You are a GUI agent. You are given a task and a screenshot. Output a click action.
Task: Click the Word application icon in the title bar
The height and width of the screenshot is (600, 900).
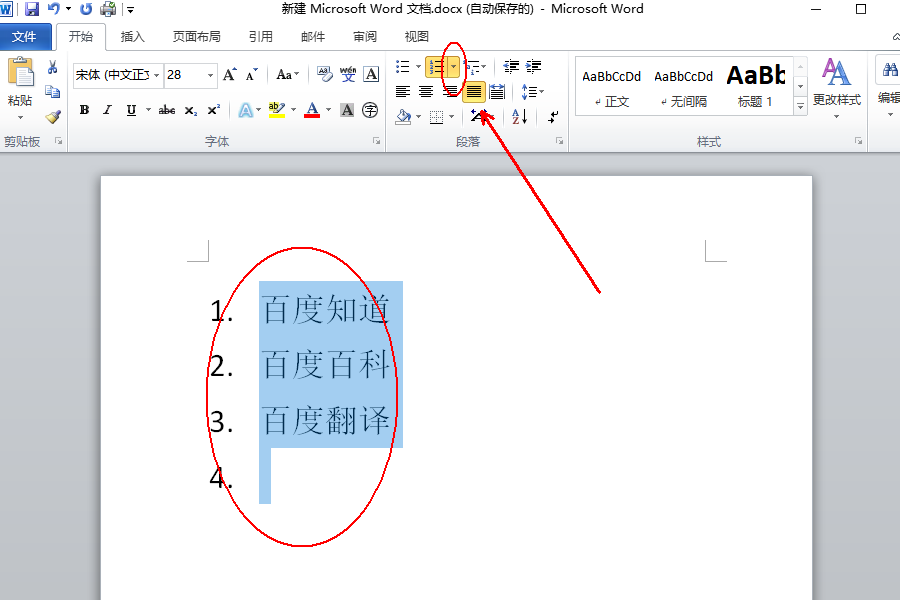pyautogui.click(x=6, y=9)
